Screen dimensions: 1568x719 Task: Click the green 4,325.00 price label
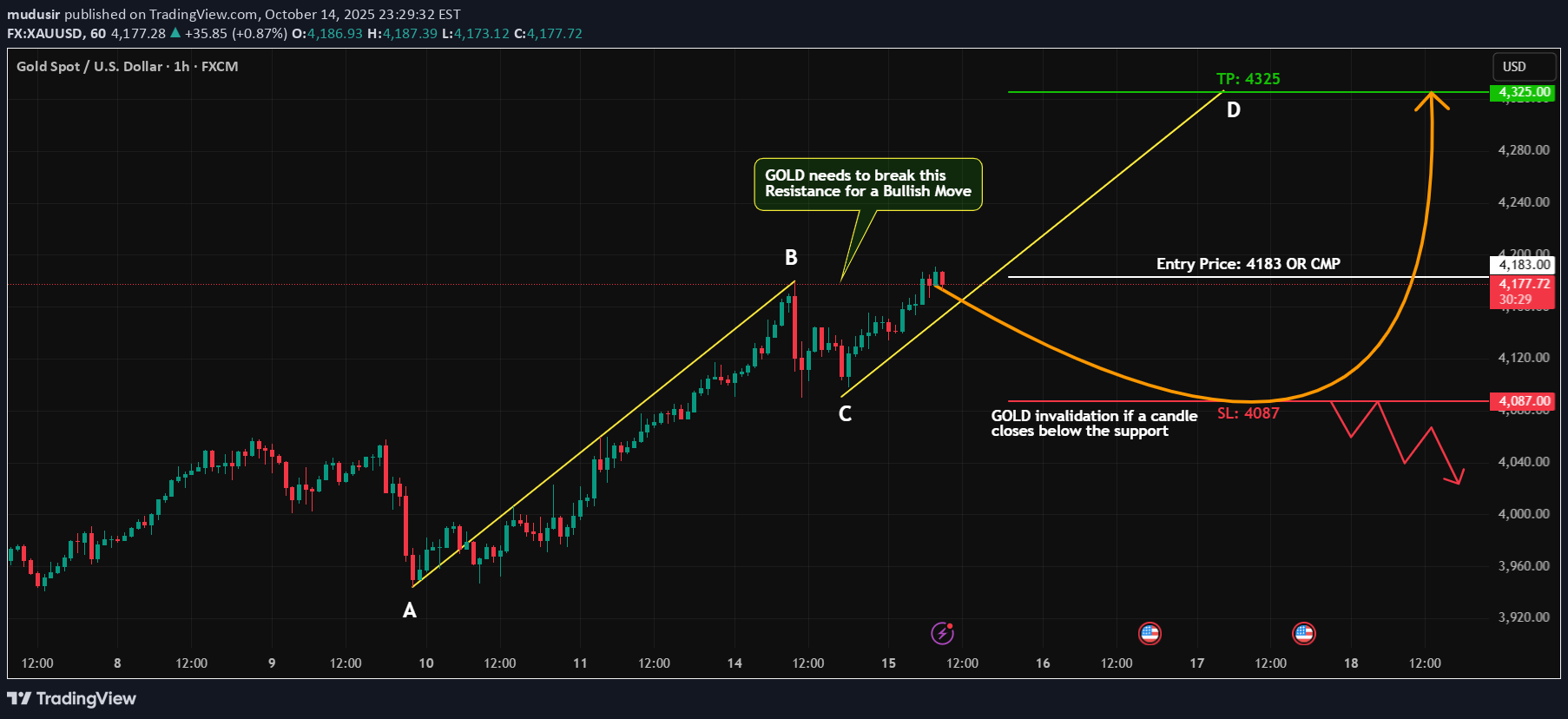click(x=1523, y=92)
